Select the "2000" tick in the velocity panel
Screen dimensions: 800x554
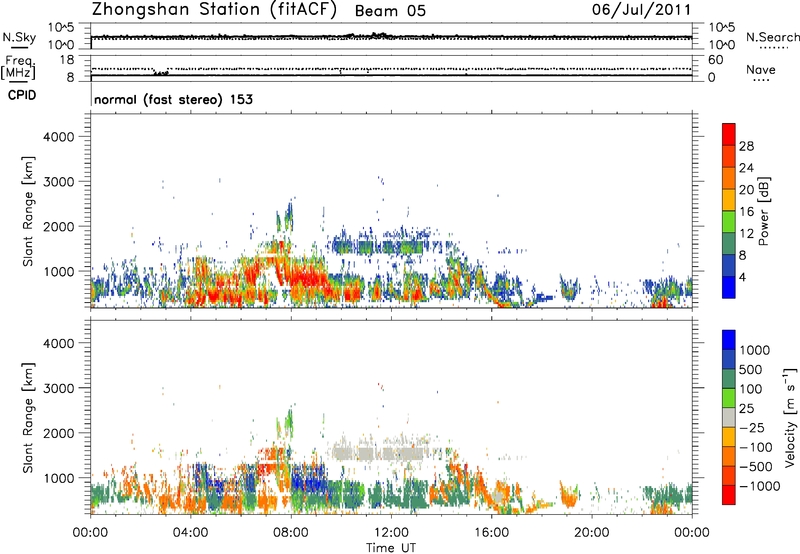pos(59,433)
